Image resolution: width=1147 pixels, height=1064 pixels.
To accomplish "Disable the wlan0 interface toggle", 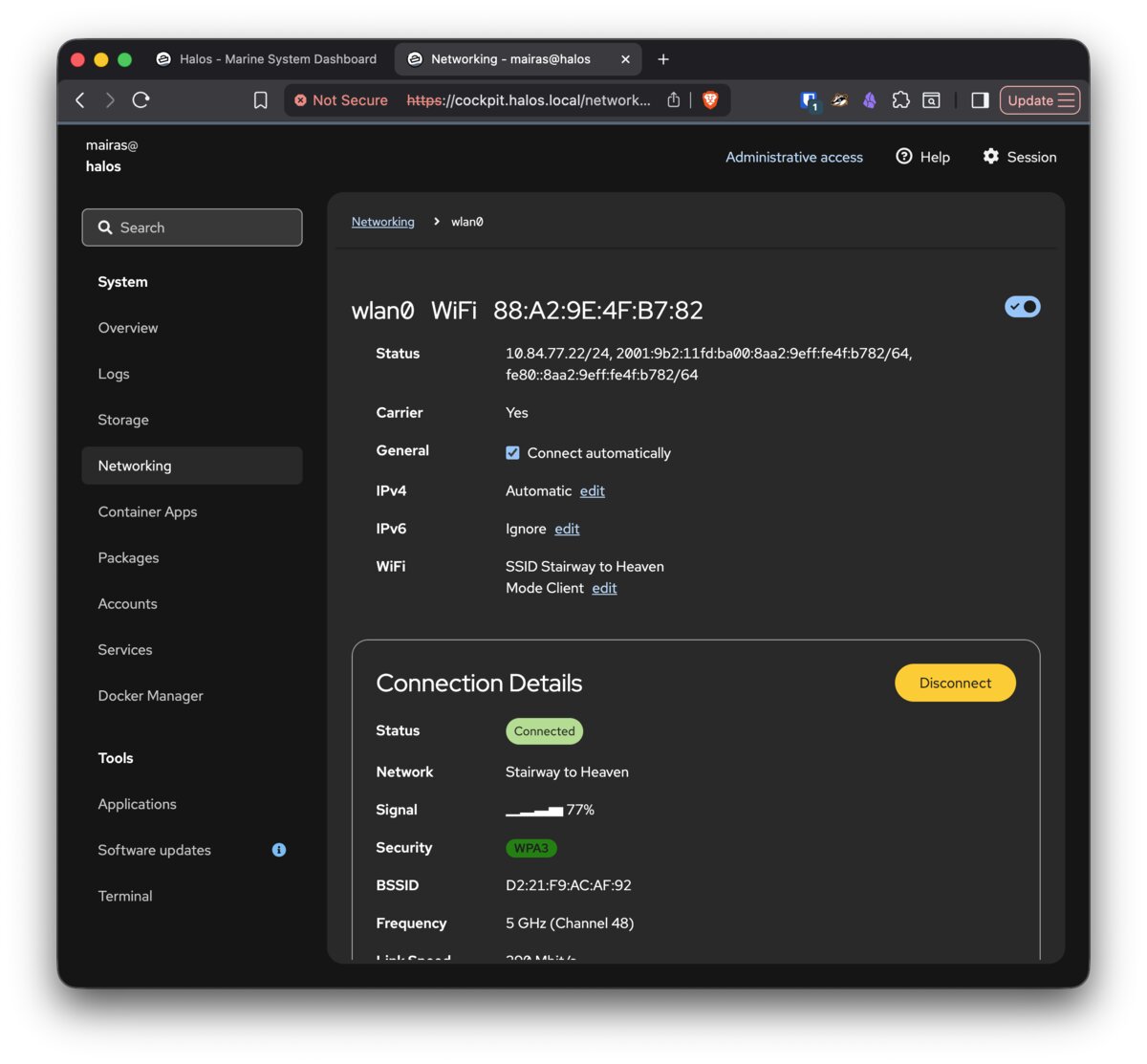I will click(x=1022, y=307).
